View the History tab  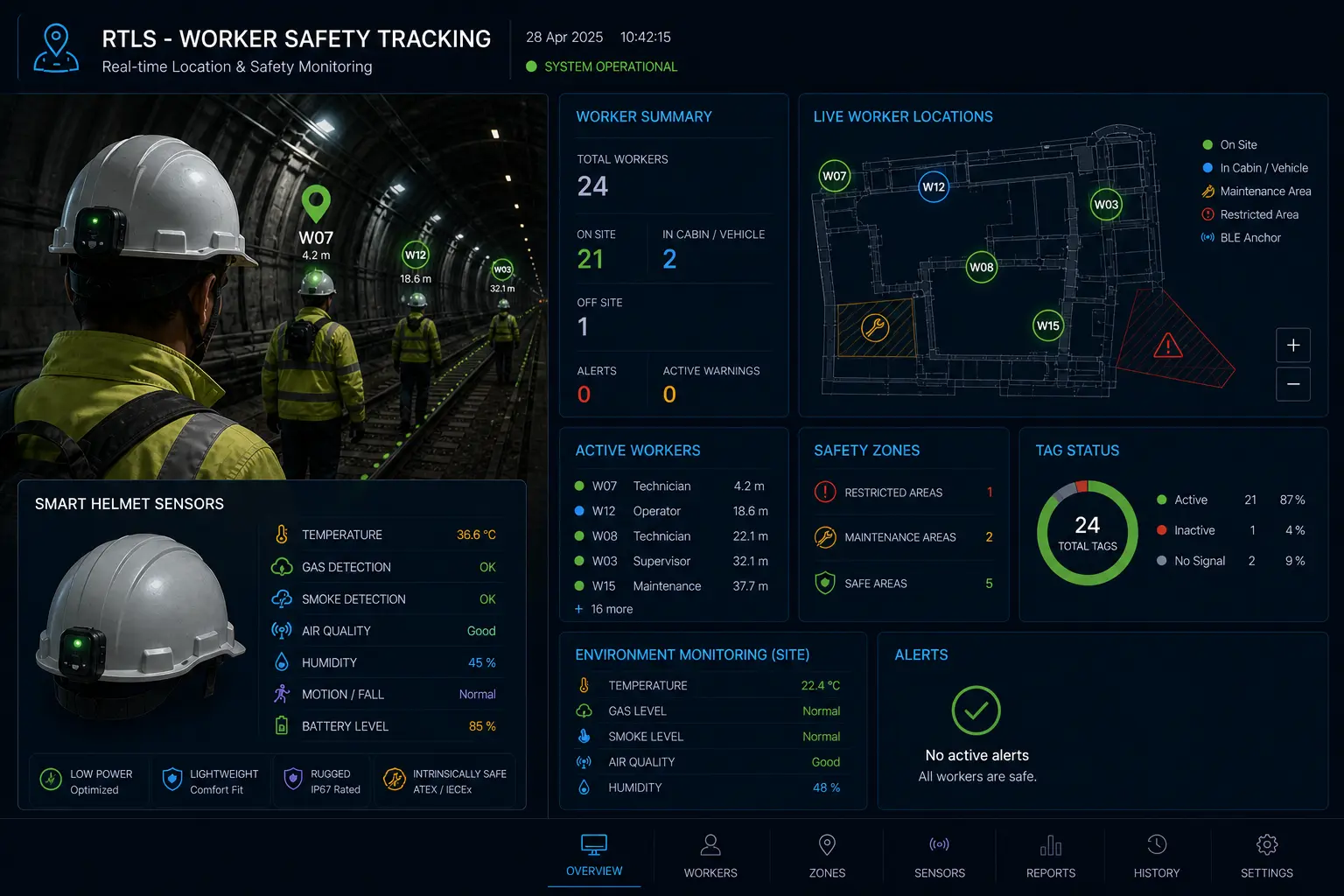[1157, 856]
